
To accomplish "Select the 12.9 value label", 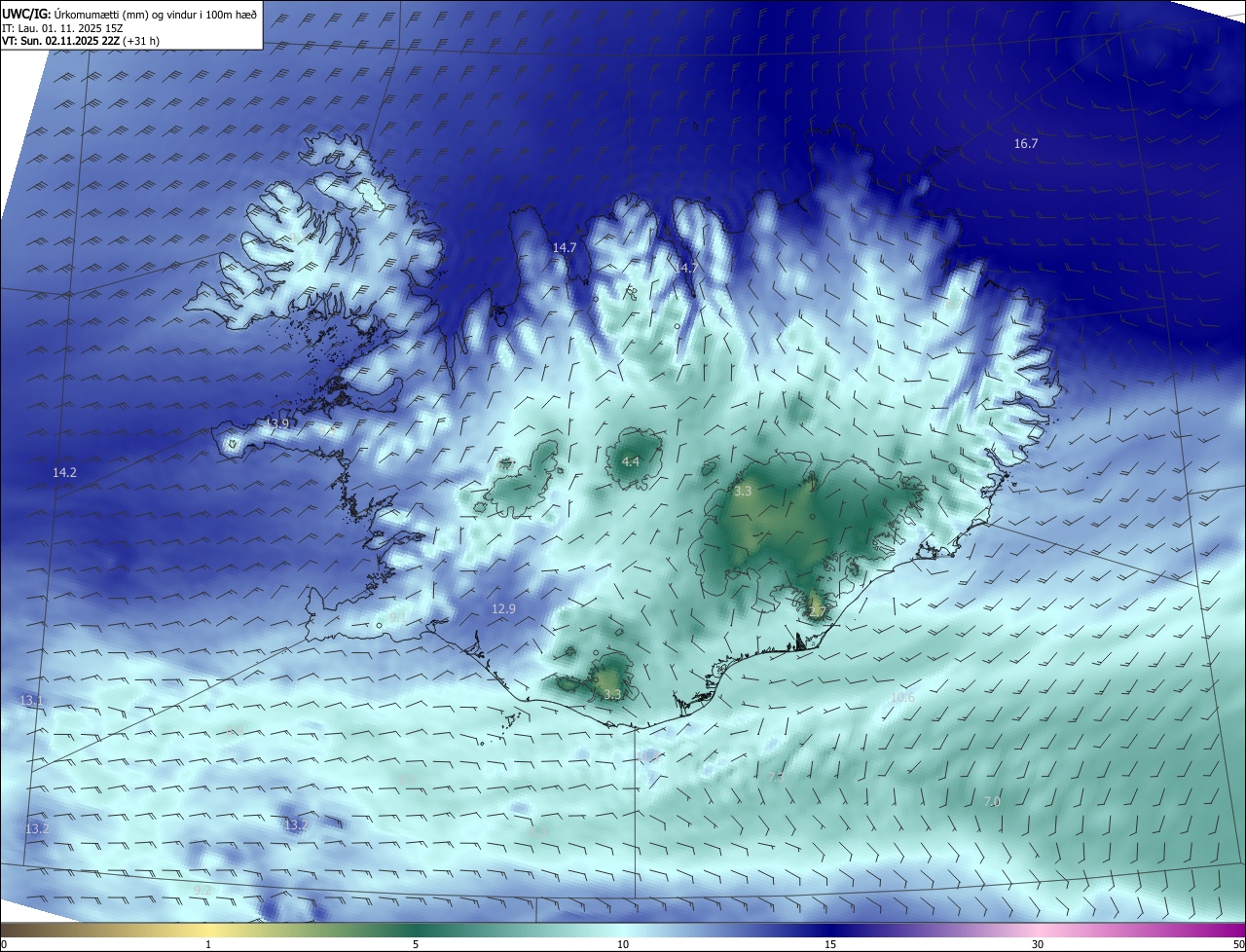I will point(503,608).
